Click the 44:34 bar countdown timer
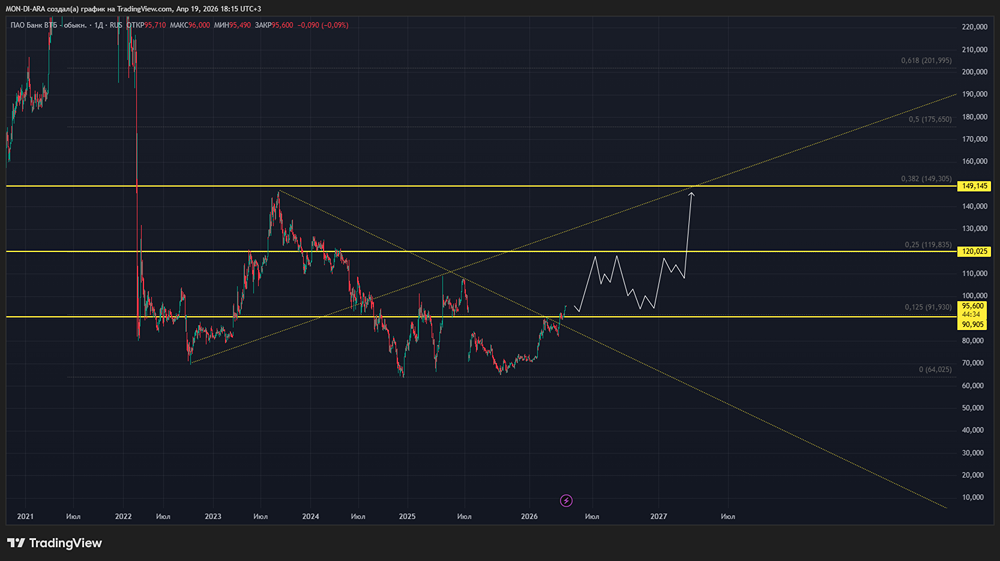Image resolution: width=1000 pixels, height=561 pixels. tap(971, 315)
